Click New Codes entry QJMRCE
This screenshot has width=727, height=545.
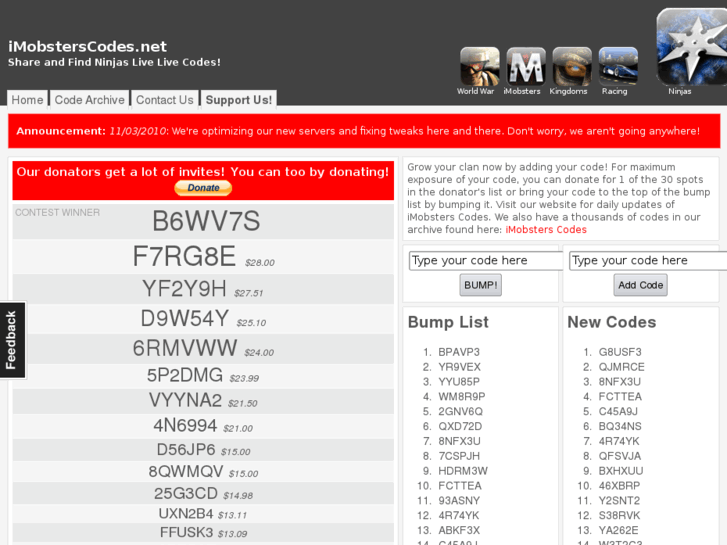click(621, 367)
